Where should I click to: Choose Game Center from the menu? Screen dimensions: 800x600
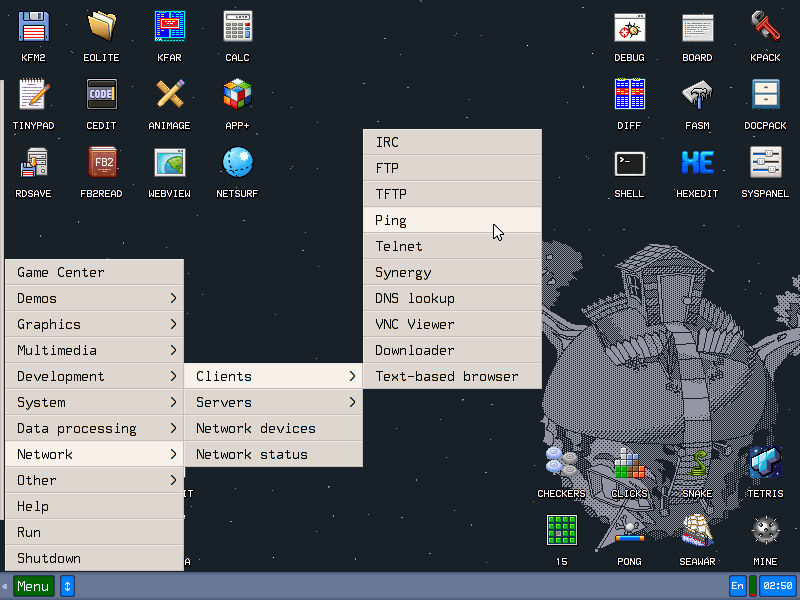coord(94,272)
